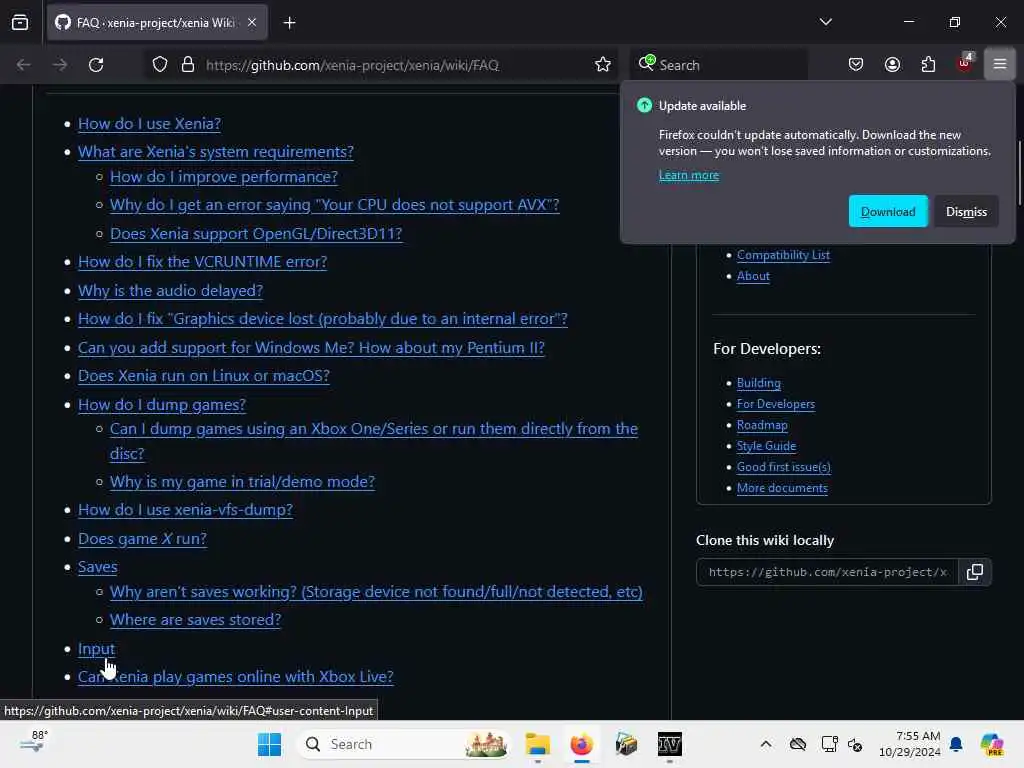This screenshot has width=1024, height=768.
Task: Open Windows Me Pentium II question
Action: pos(311,347)
